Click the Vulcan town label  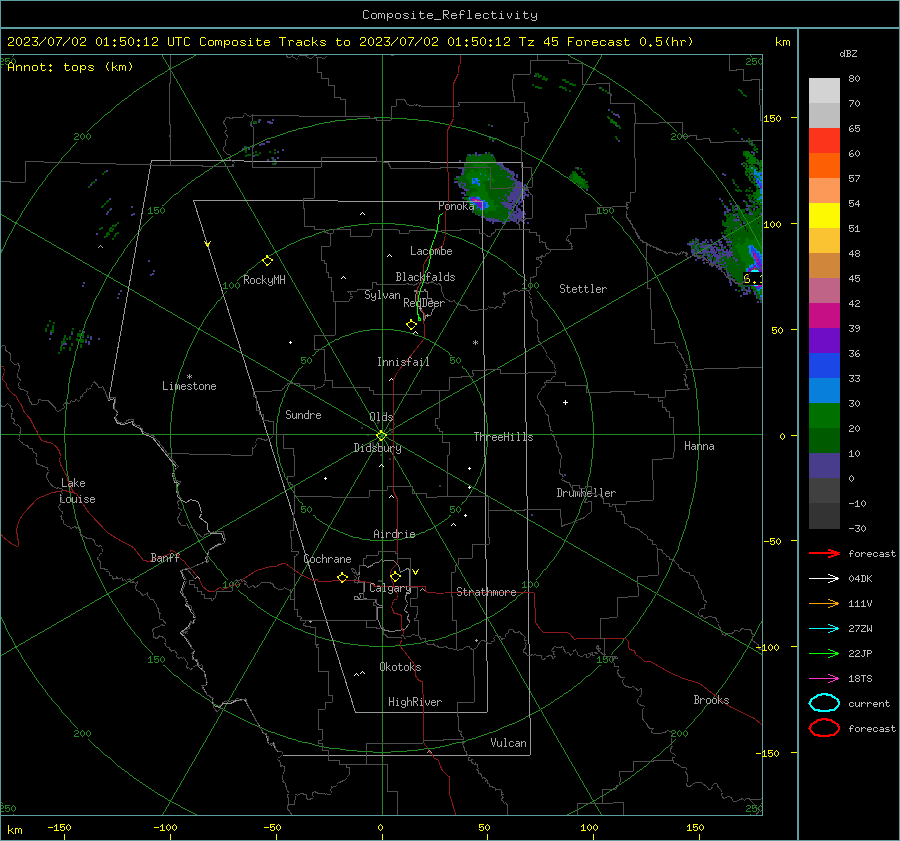pyautogui.click(x=508, y=743)
